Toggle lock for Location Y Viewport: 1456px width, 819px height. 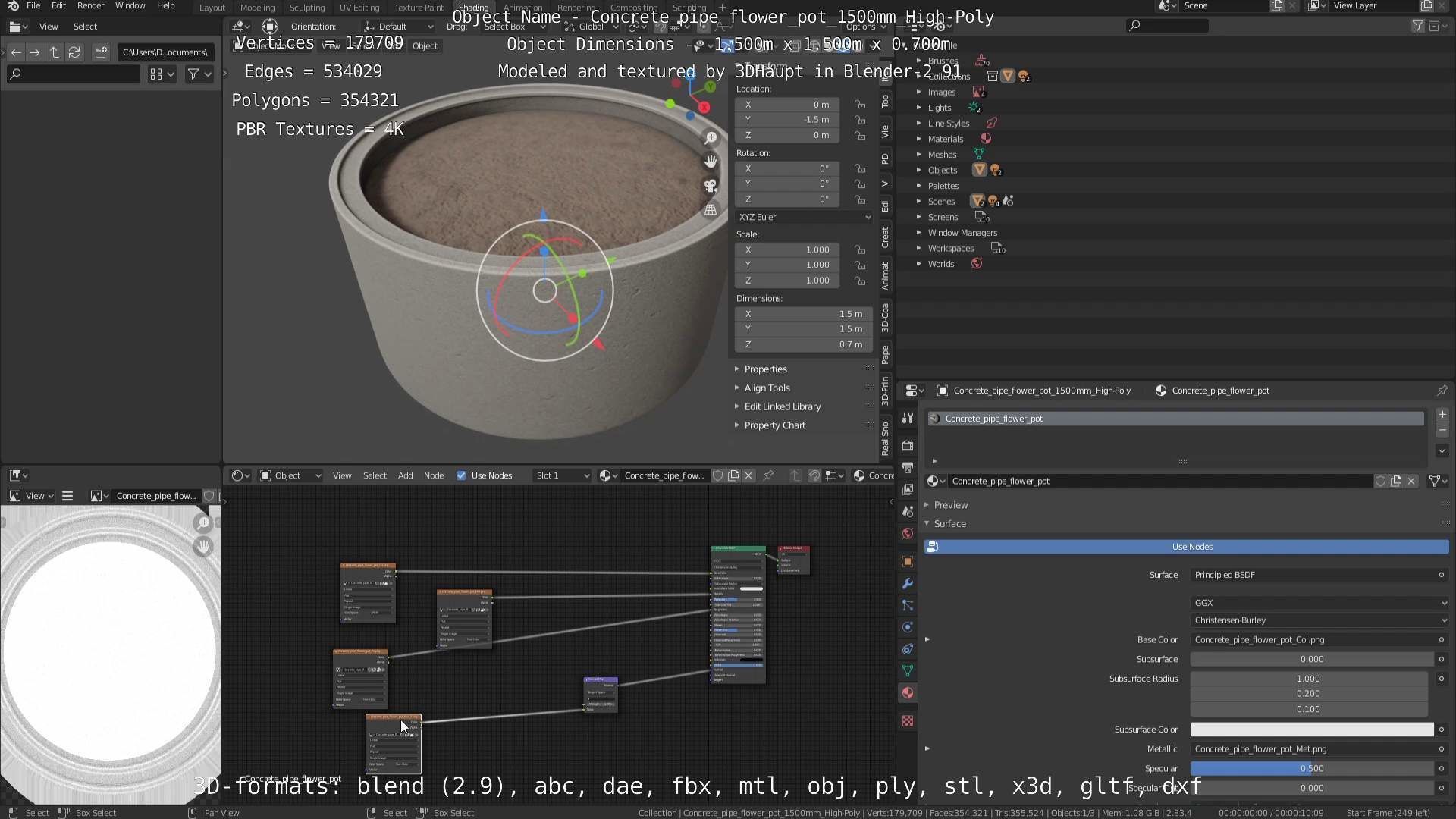[860, 120]
